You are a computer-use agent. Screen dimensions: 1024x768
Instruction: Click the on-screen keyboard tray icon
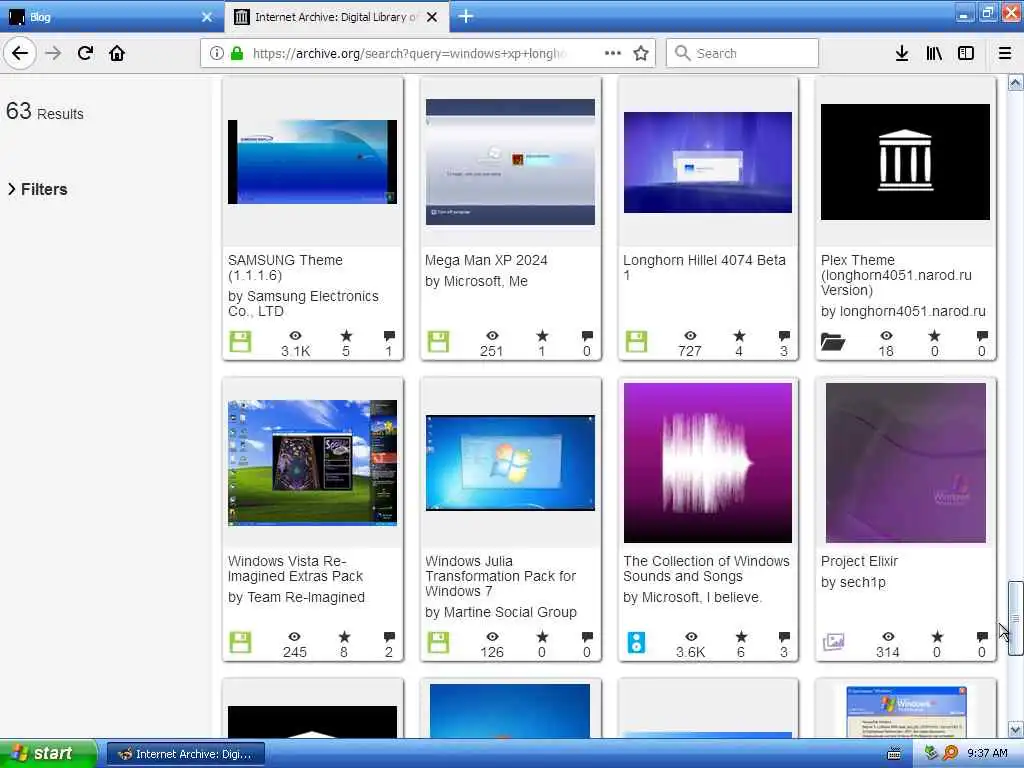click(x=894, y=754)
